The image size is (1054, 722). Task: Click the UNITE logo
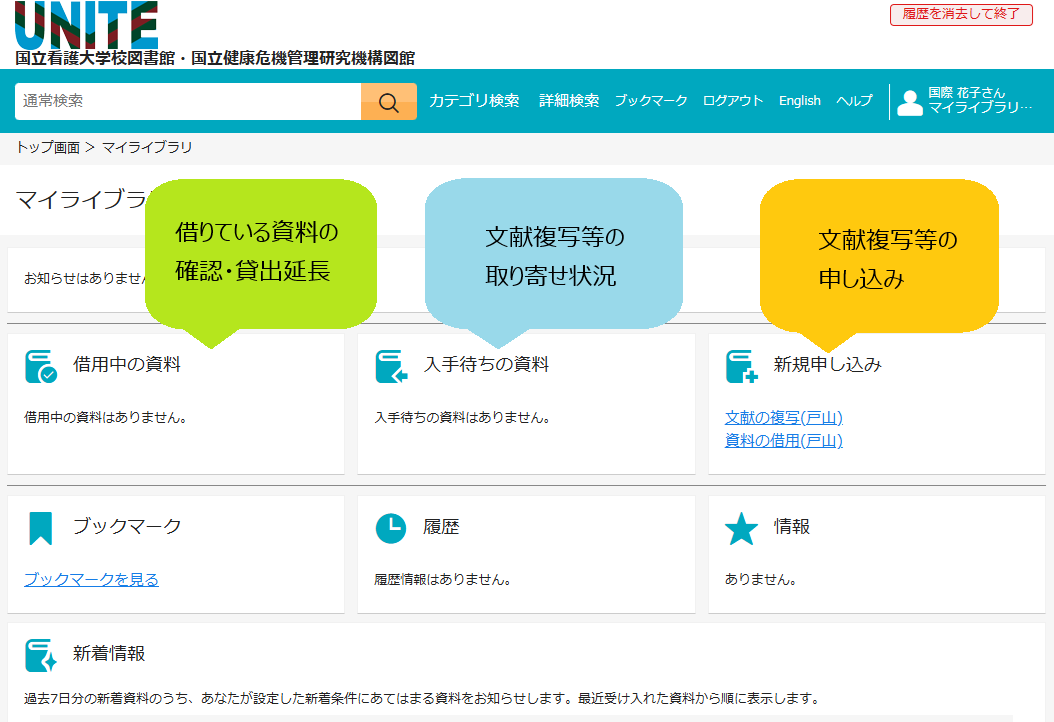click(86, 26)
